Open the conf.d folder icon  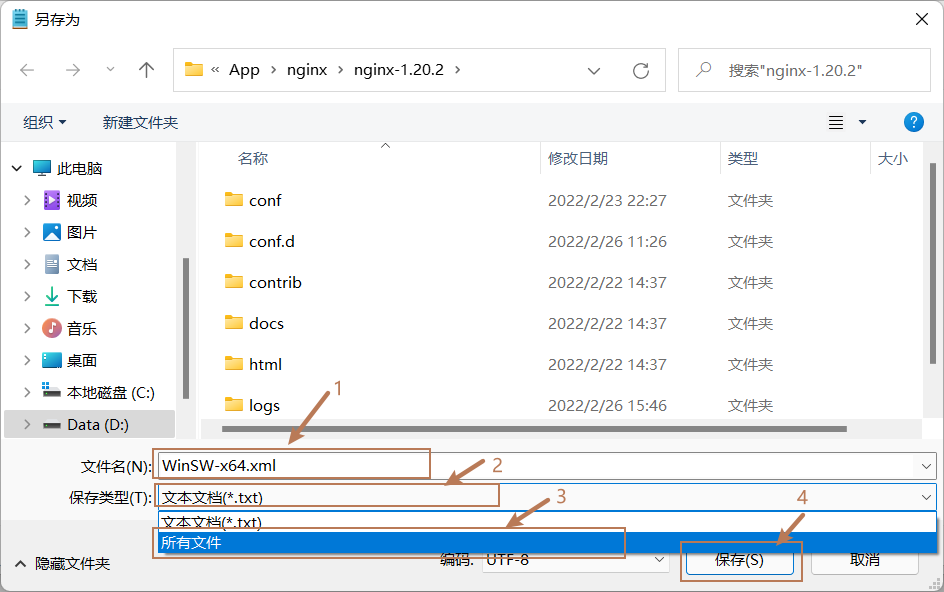(234, 241)
